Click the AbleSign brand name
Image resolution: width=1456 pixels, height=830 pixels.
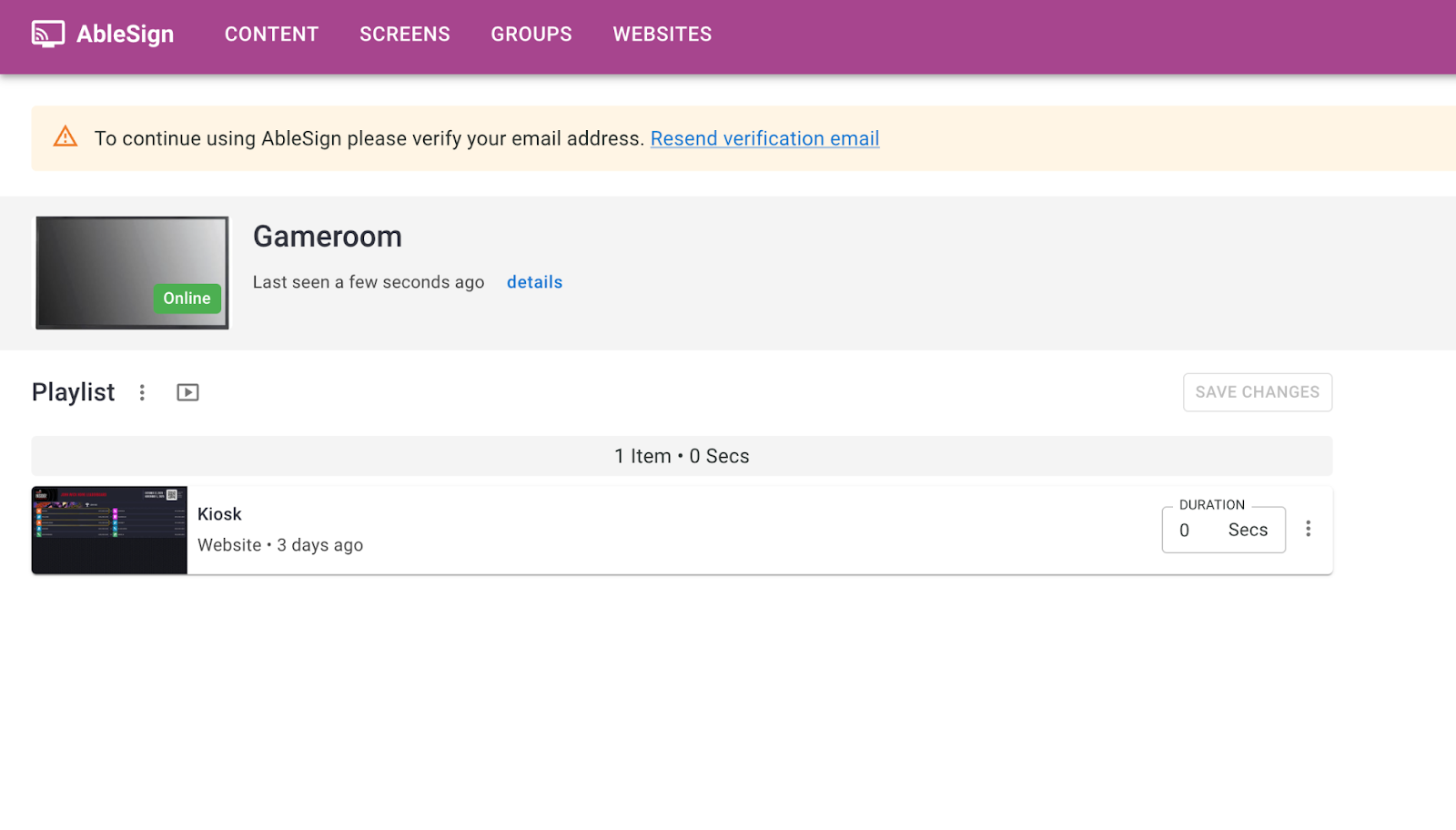tap(125, 35)
